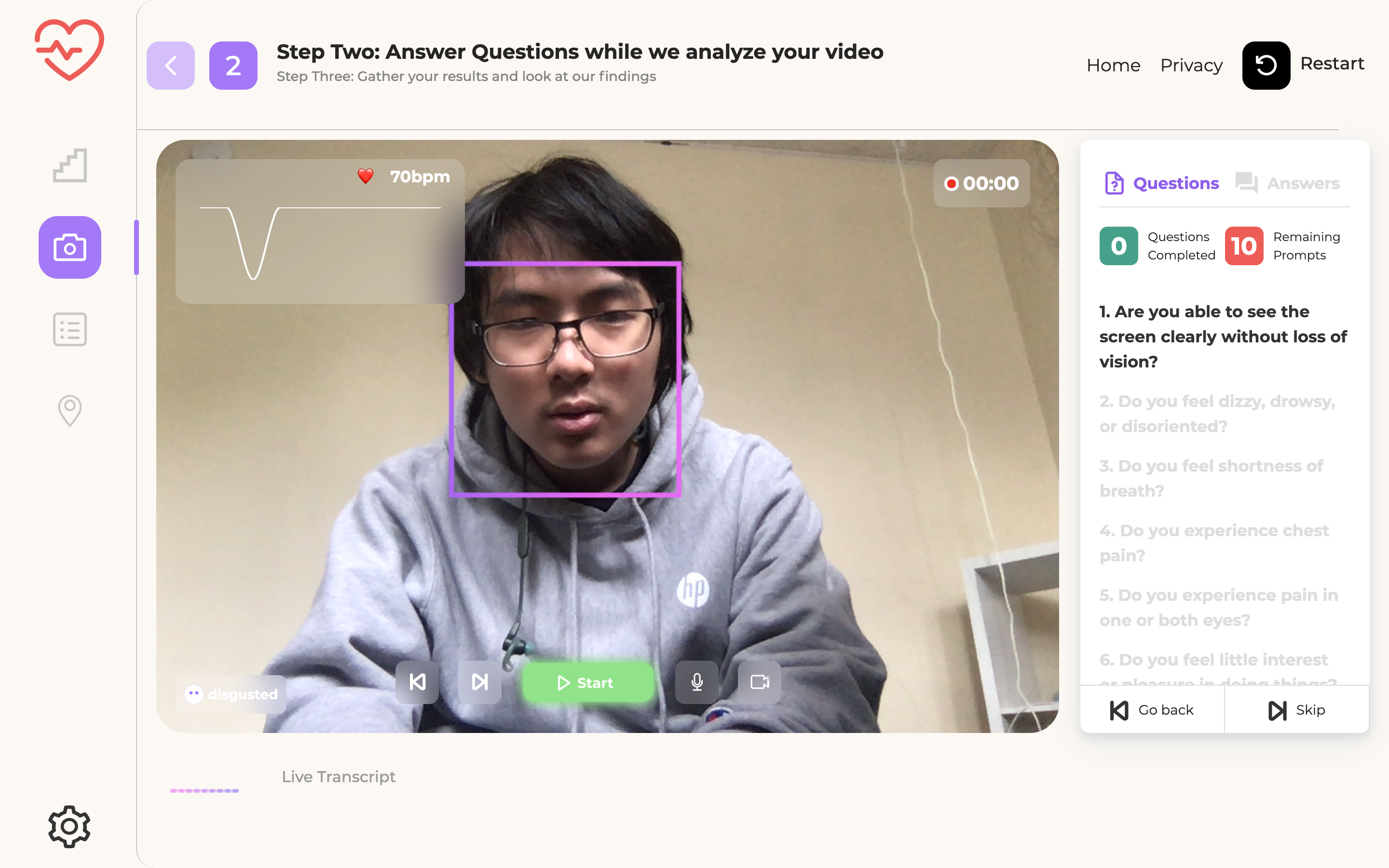This screenshot has height=868, width=1389.
Task: Click the heart pulse logo icon
Action: 69,50
